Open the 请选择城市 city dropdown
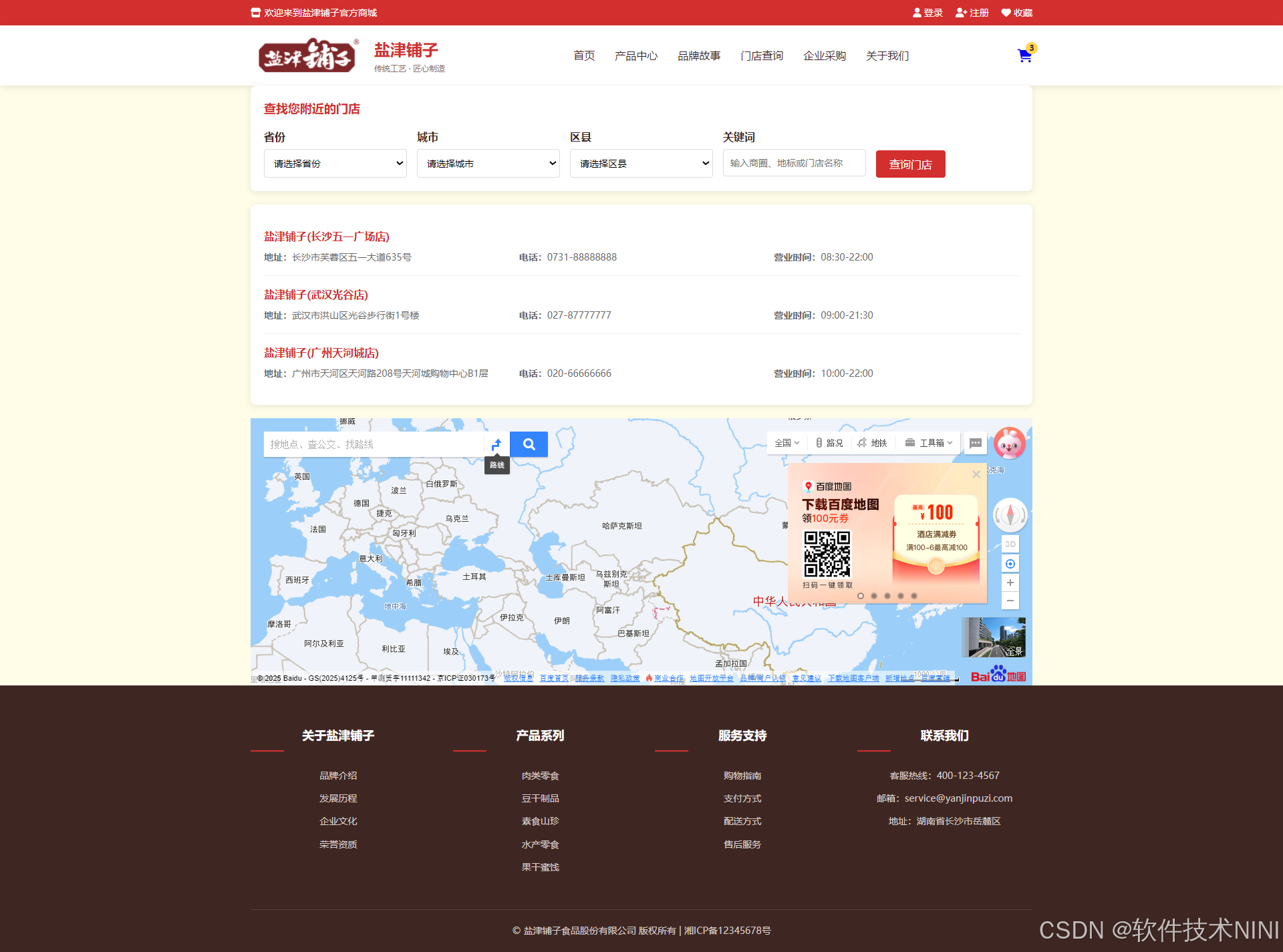1283x952 pixels. point(488,164)
